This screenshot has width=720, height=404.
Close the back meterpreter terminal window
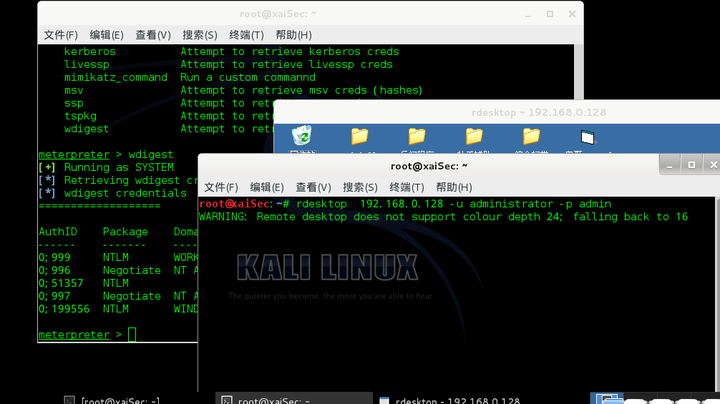coord(572,14)
